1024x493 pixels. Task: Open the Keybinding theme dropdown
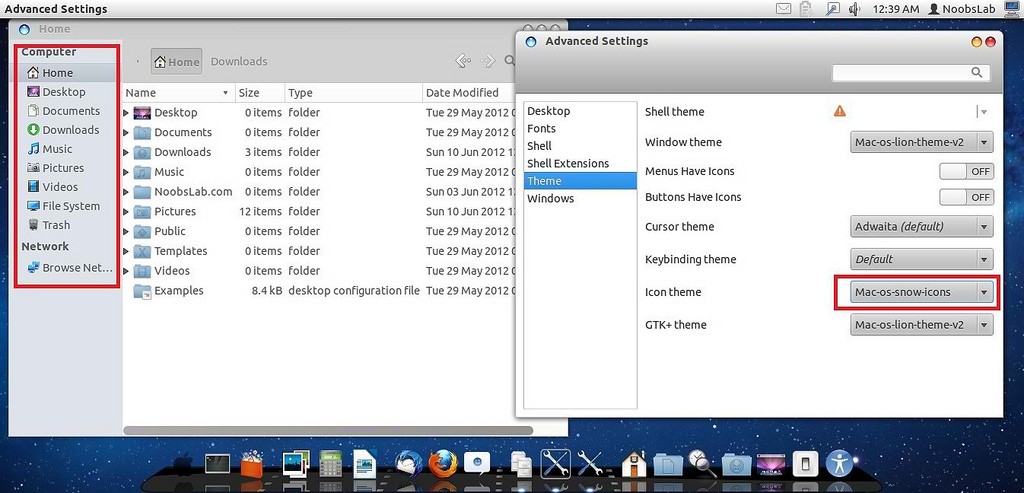921,259
